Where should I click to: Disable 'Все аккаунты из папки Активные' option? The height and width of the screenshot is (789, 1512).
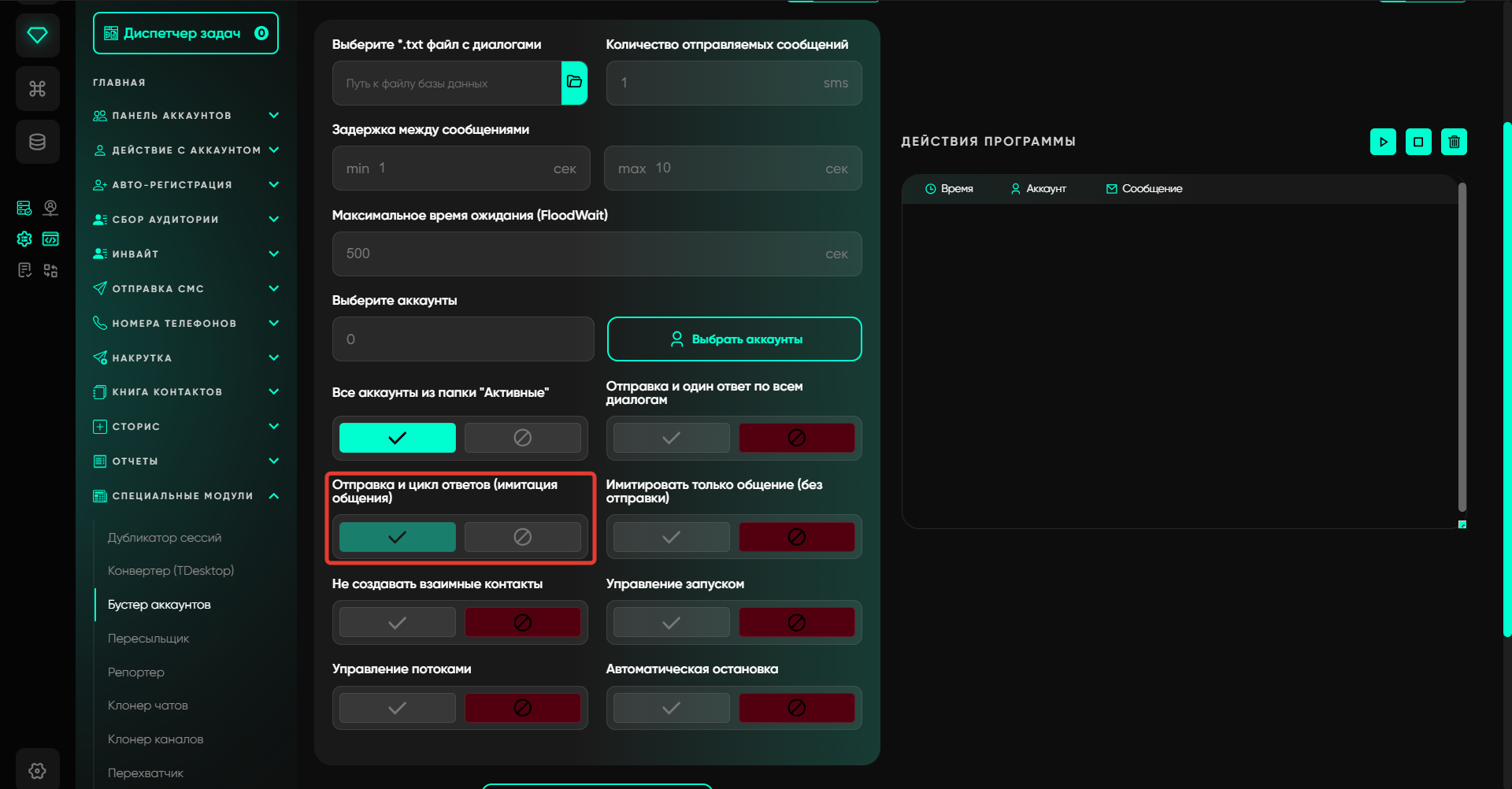pyautogui.click(x=522, y=438)
